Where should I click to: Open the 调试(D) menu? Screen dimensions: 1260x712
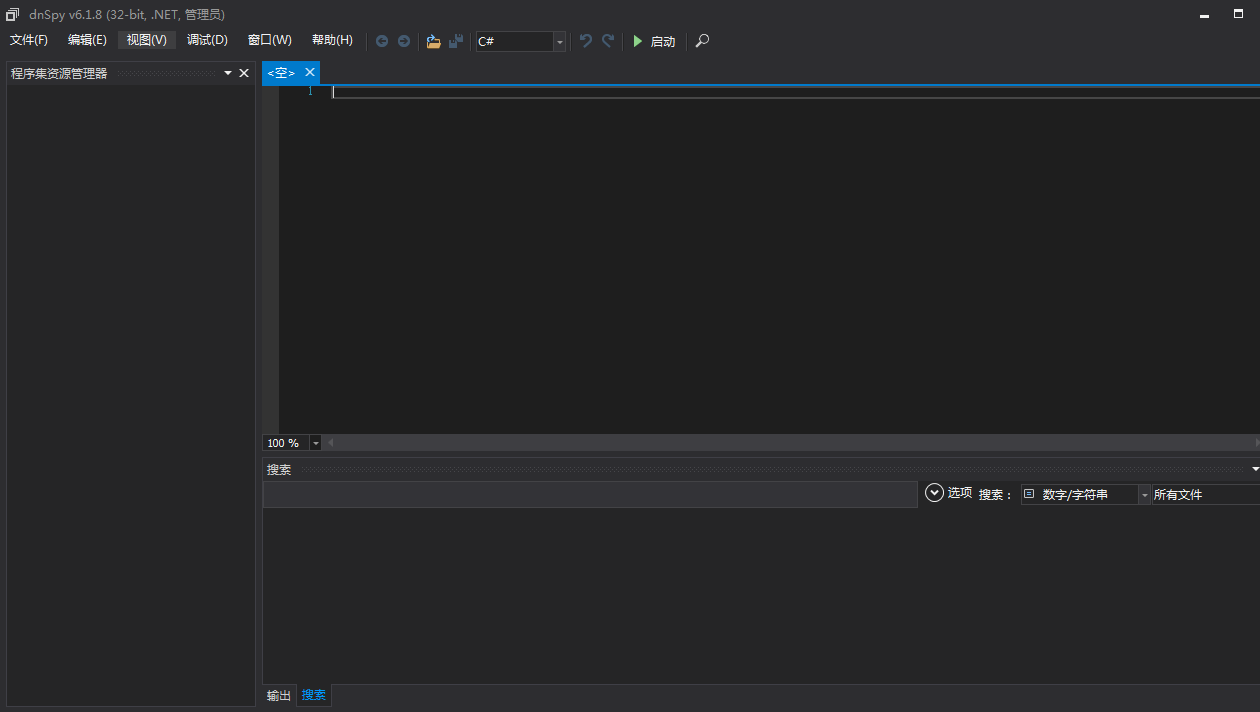point(207,40)
